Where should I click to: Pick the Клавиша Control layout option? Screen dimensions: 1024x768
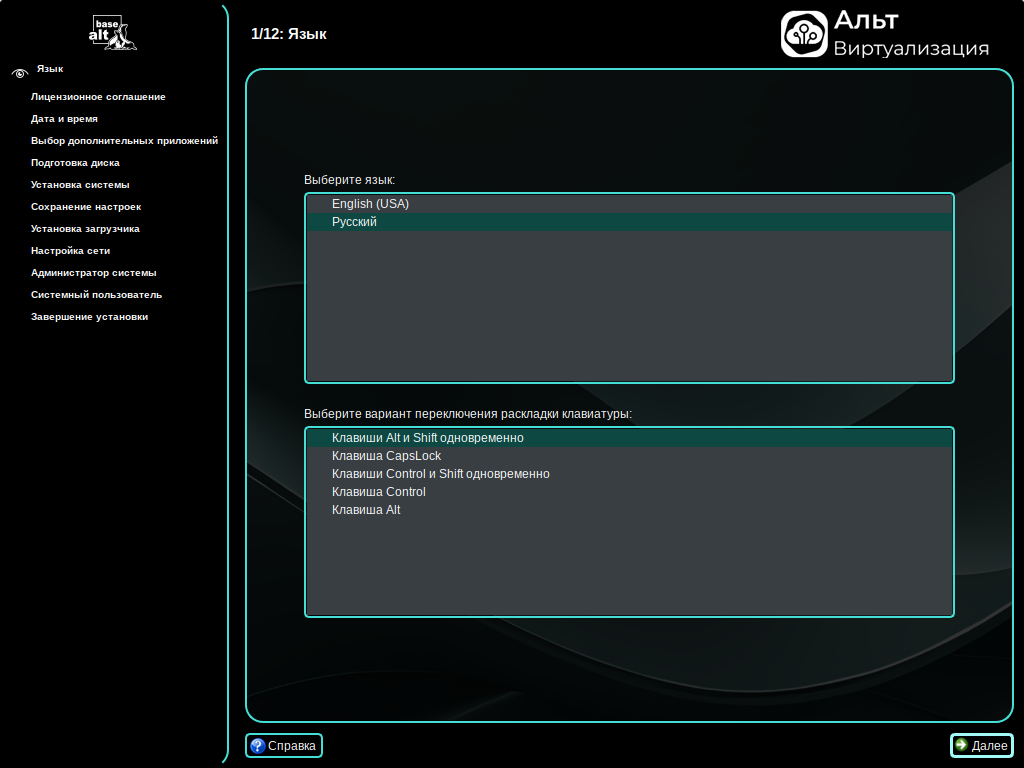[x=378, y=492]
